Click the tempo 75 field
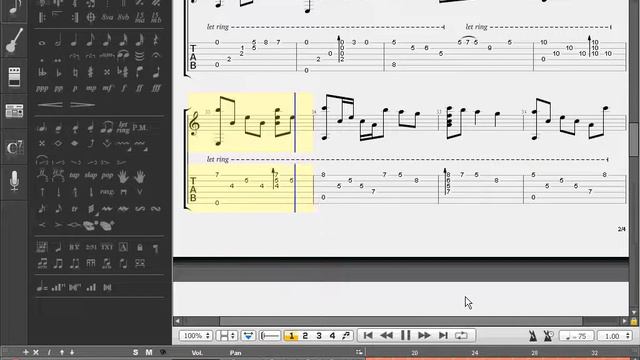640x360 pixels. (x=576, y=336)
